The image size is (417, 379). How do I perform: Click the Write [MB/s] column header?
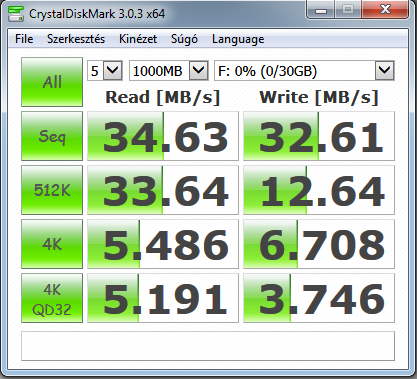[319, 97]
